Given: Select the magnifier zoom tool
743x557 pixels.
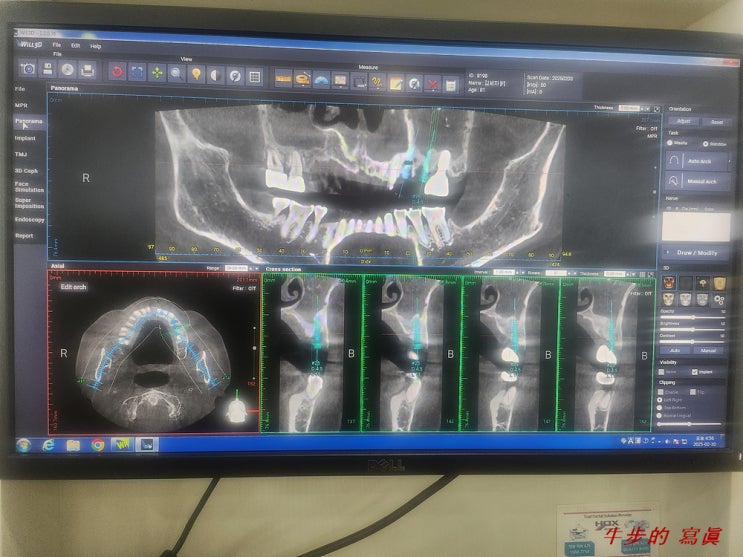Looking at the screenshot, I should pos(176,73).
